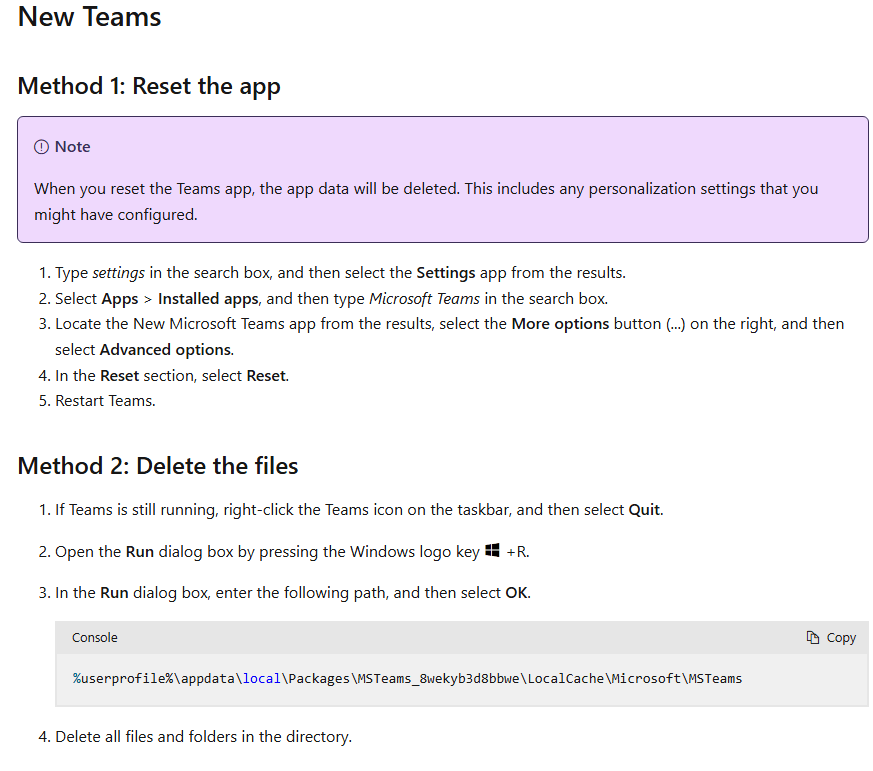Click the Note info icon
Image resolution: width=873 pixels, height=771 pixels.
(x=41, y=147)
